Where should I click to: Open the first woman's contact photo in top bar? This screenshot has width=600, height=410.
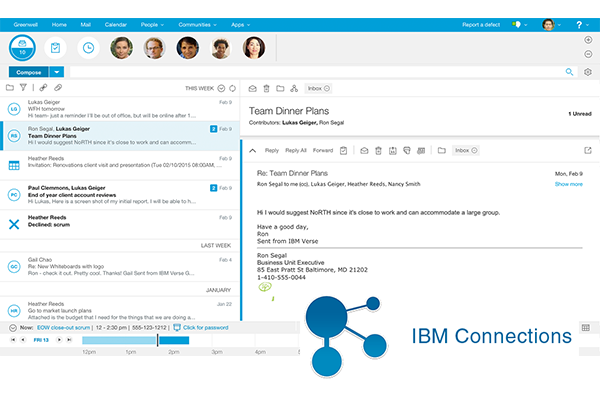[121, 48]
